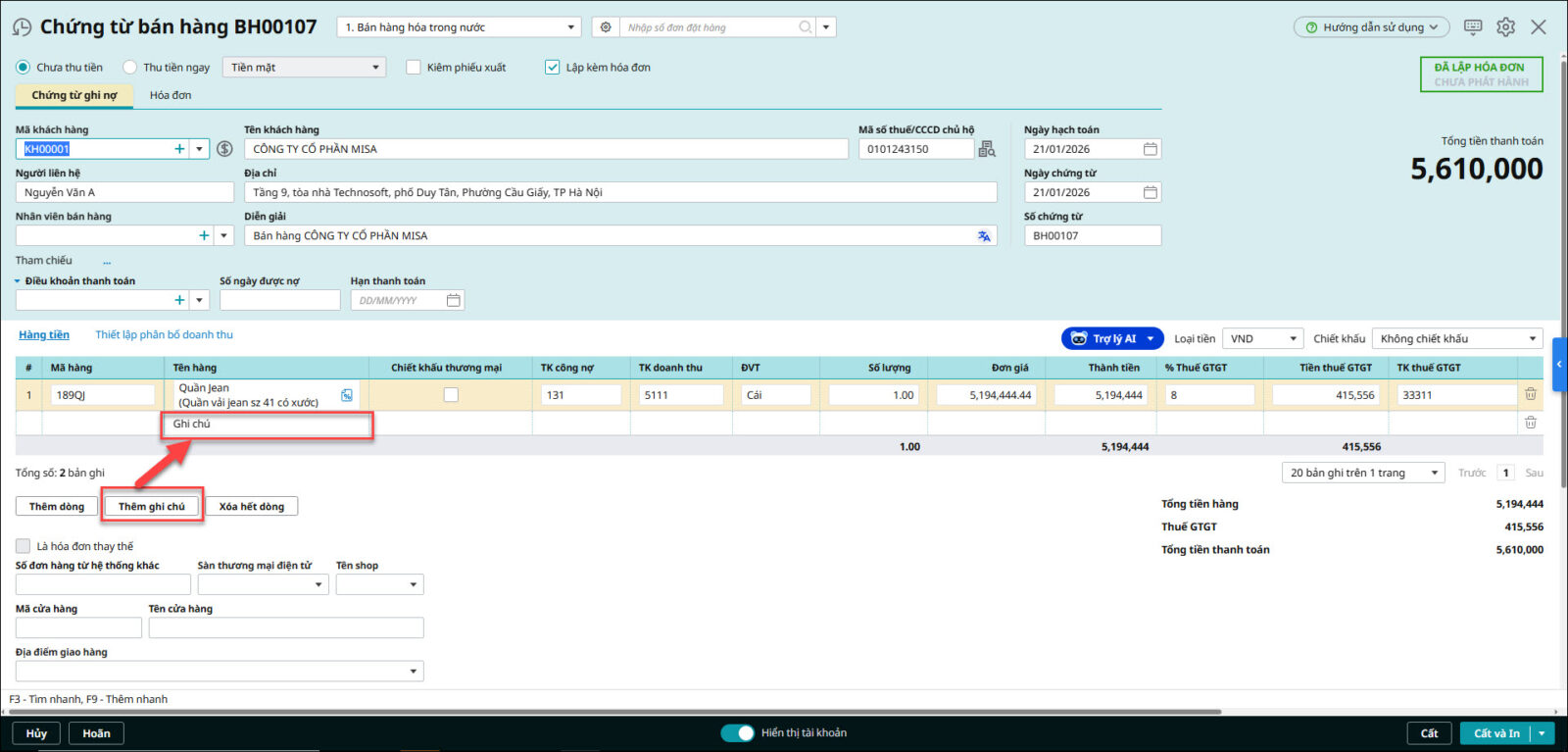Open calendar for Ngày hạch toán
Screen dimensions: 1568x752
(1151, 149)
